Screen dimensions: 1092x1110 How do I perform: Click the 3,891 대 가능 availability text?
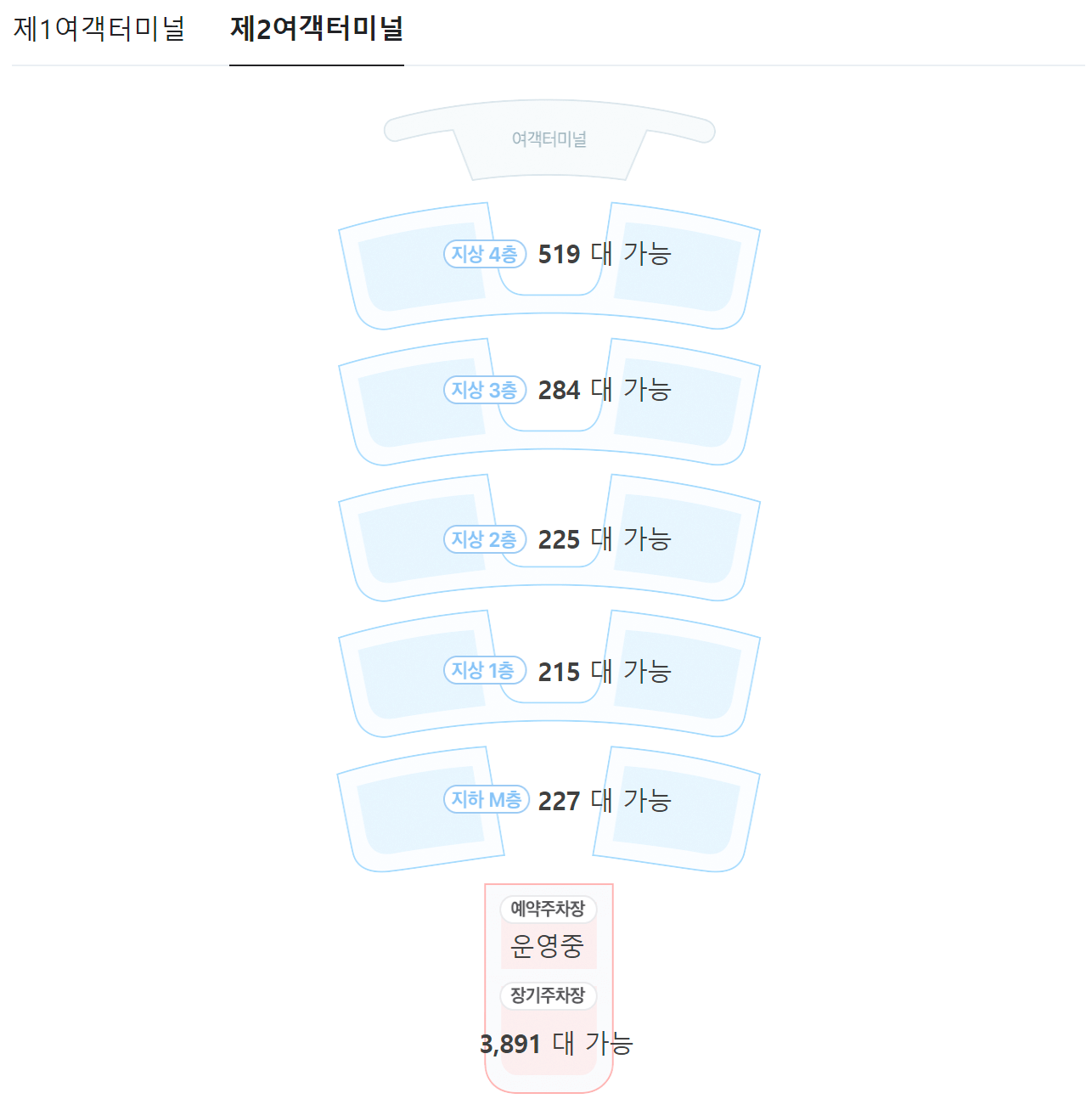[558, 1041]
